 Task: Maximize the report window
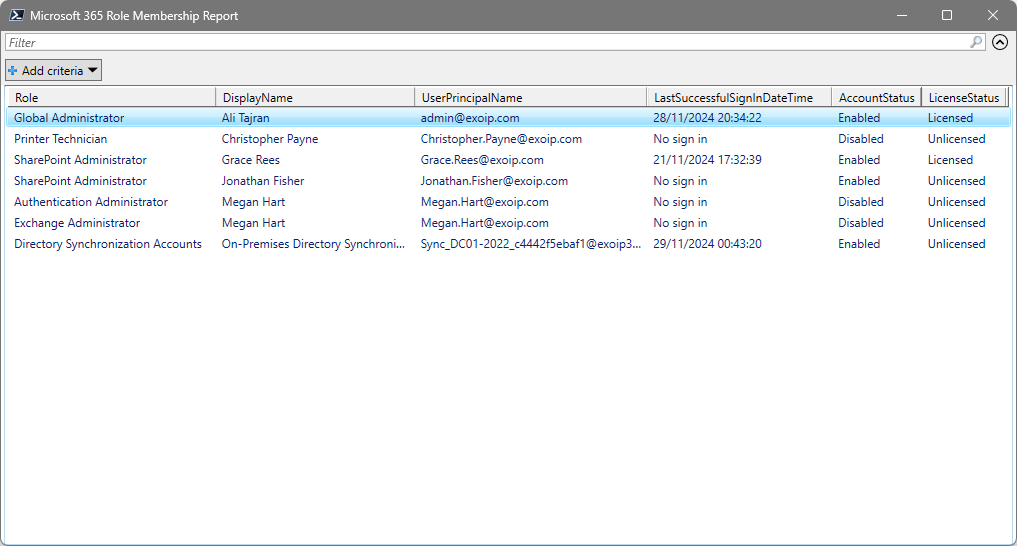tap(946, 15)
